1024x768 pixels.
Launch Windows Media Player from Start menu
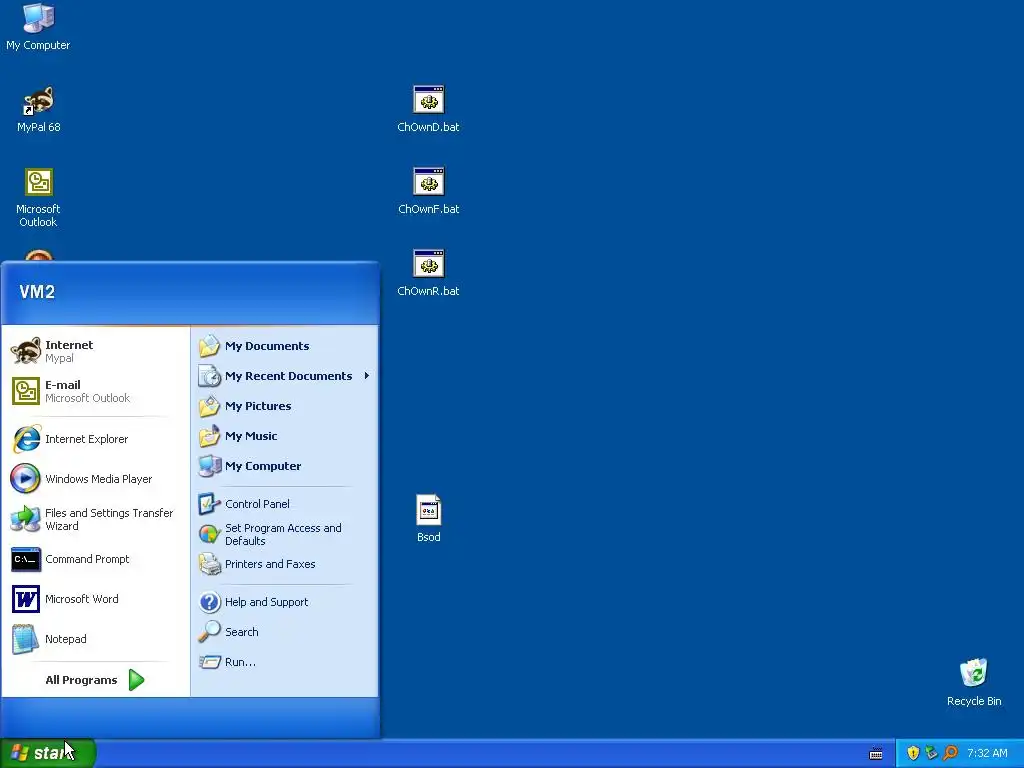[x=95, y=479]
